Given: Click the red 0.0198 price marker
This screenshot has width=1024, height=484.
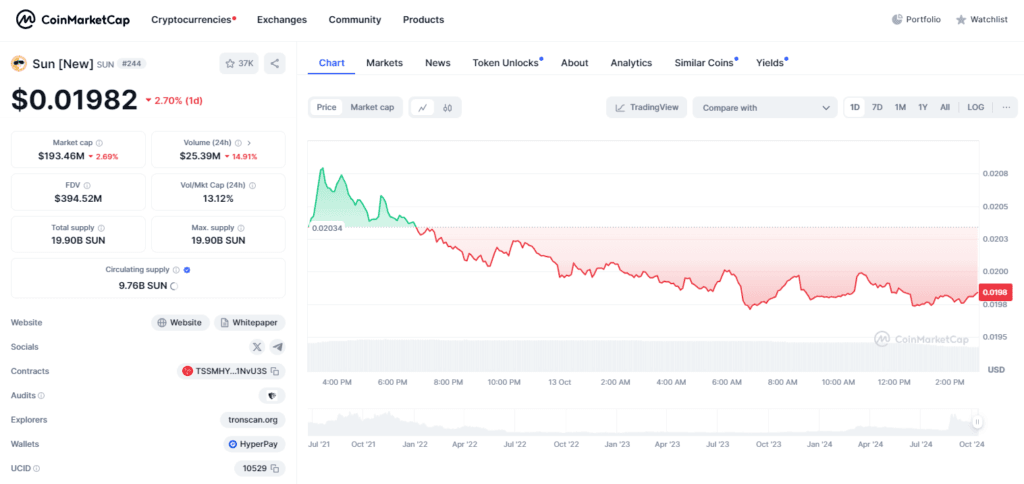Looking at the screenshot, I should click(993, 291).
